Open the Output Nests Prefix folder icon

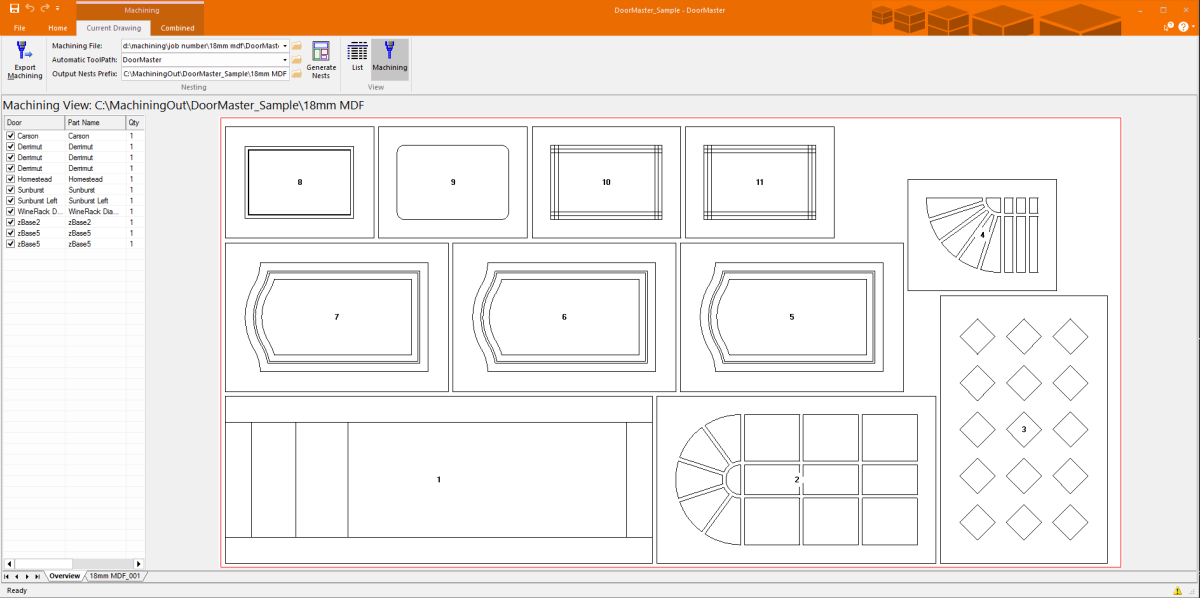click(296, 73)
